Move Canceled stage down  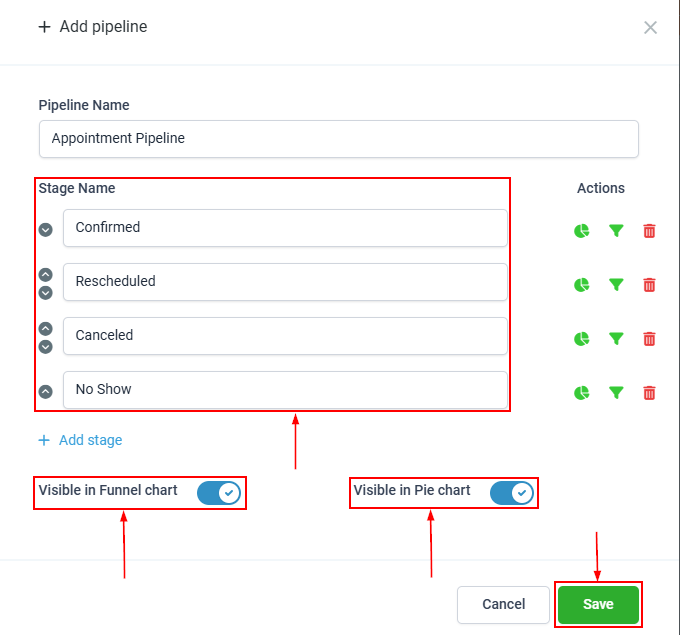[45, 347]
